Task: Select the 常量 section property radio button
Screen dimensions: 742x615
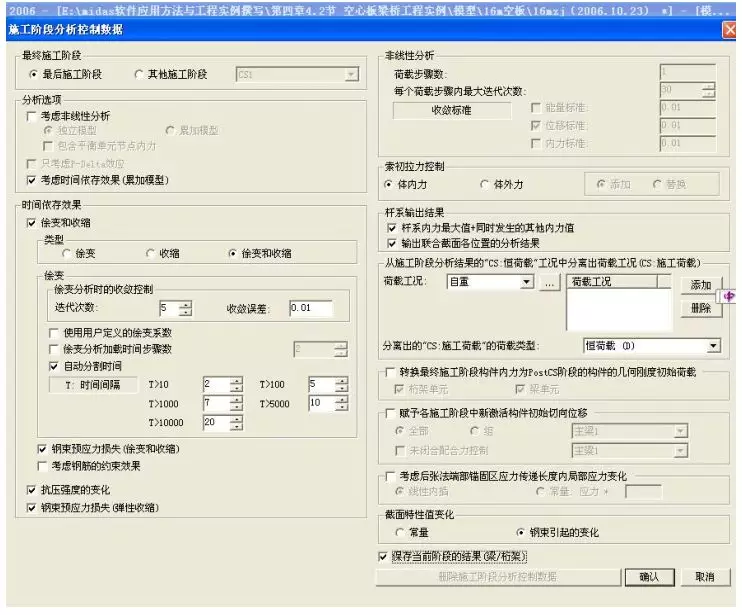Action: [400, 533]
